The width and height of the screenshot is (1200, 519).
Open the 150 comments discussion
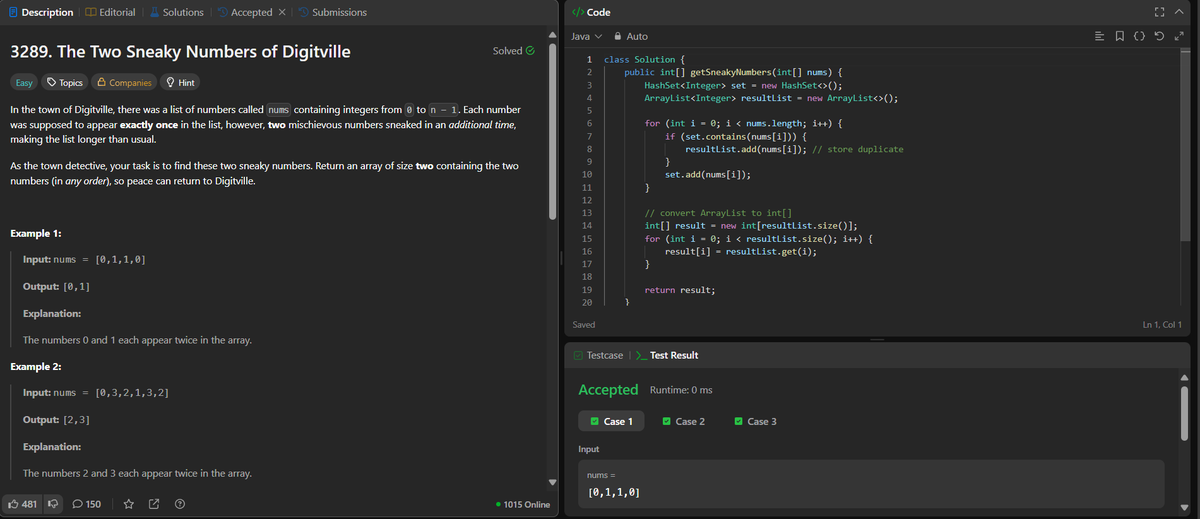[87, 504]
